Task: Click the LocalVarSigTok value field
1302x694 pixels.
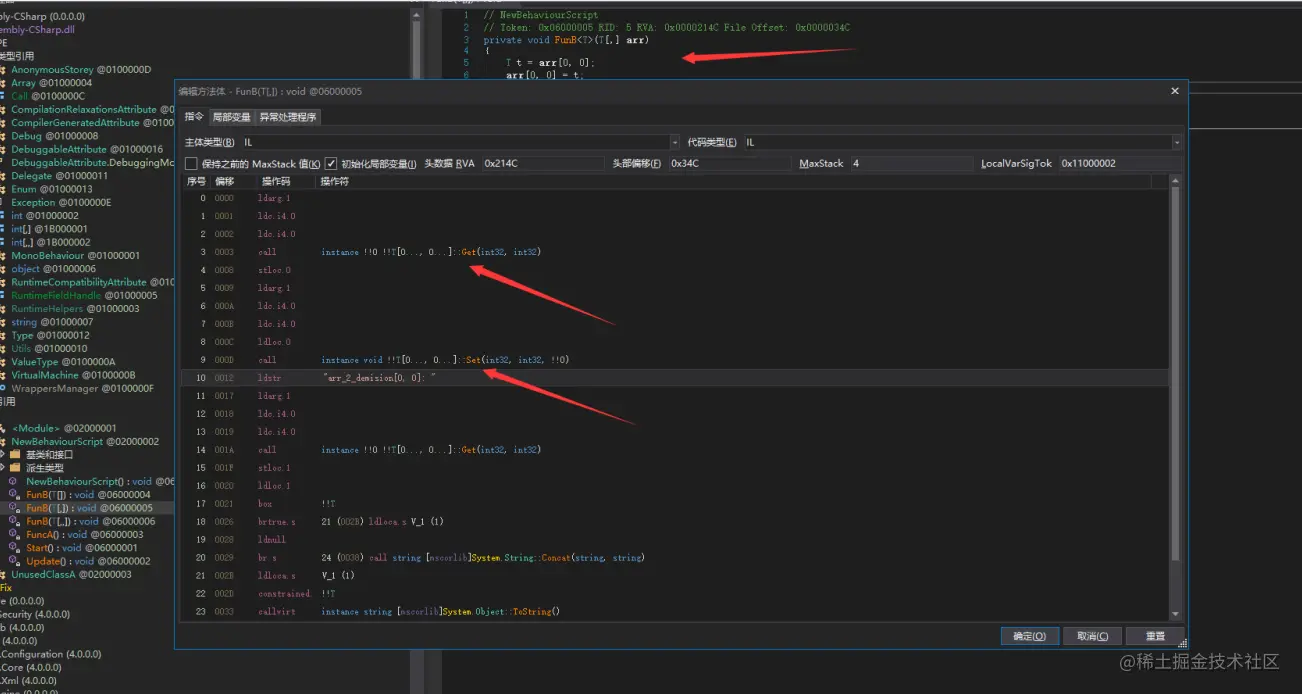Action: tap(1120, 163)
